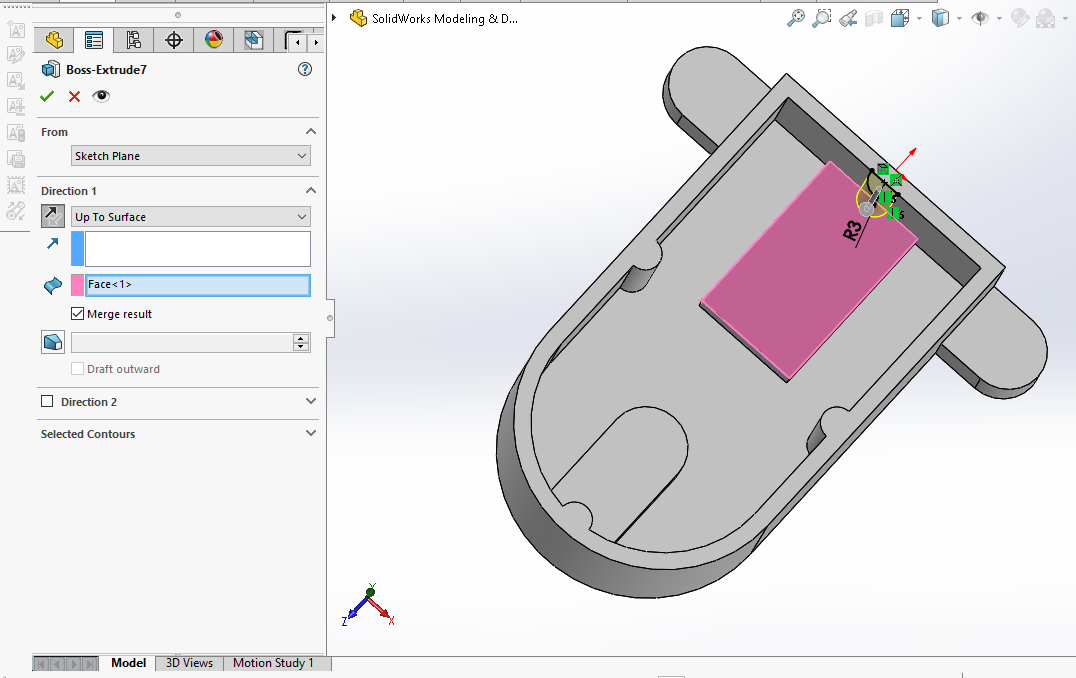This screenshot has height=678, width=1076.
Task: Click the Face<1> selection field
Action: click(198, 285)
